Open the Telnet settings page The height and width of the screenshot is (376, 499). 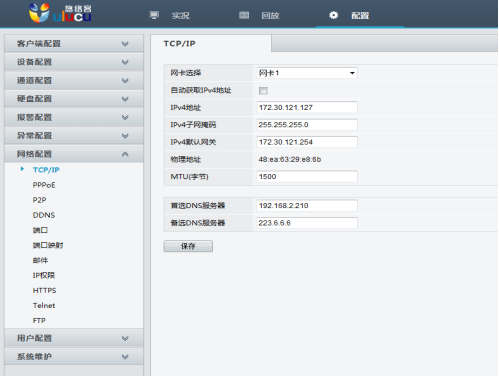click(44, 305)
